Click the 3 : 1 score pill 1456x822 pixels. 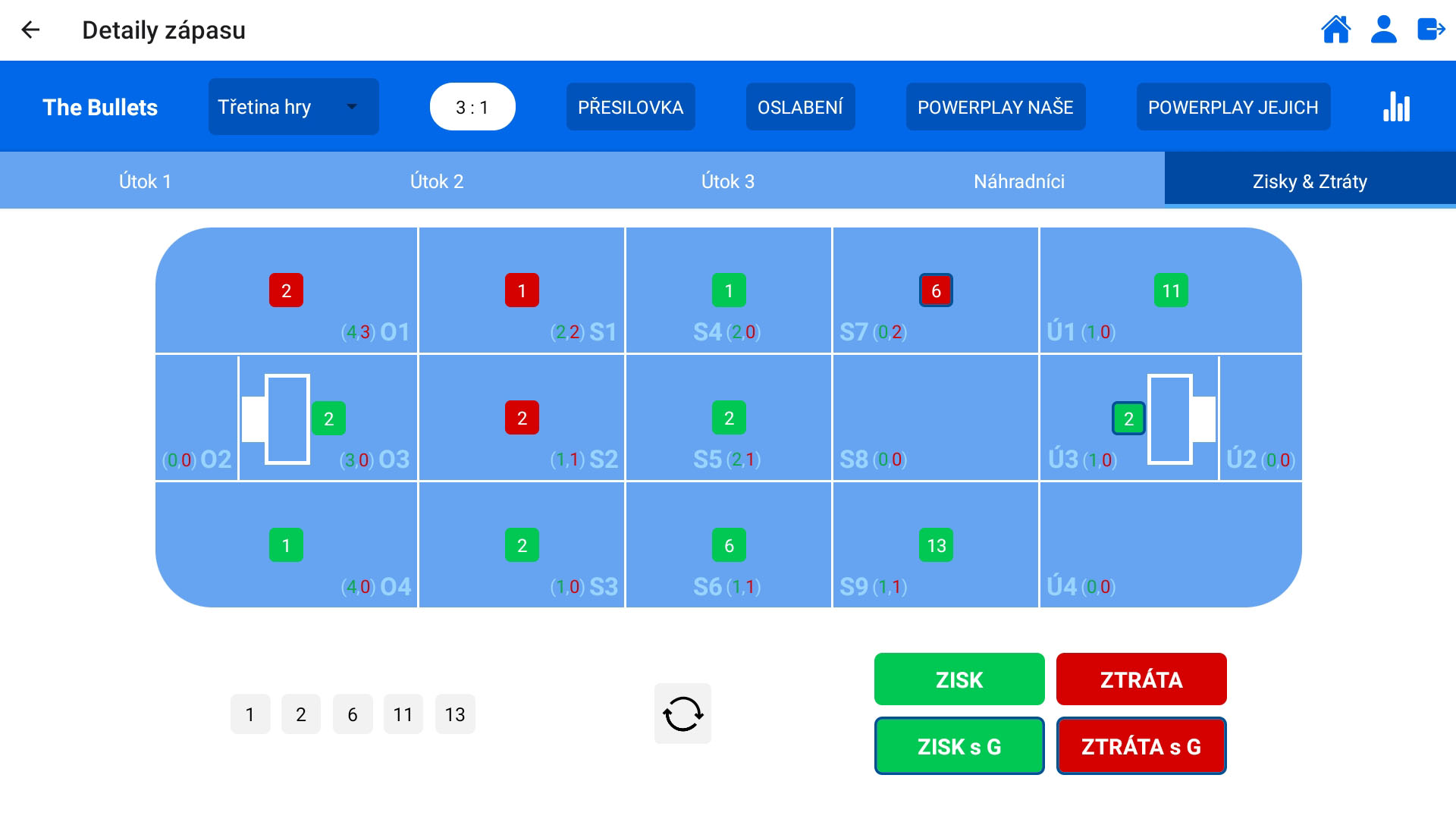click(472, 107)
